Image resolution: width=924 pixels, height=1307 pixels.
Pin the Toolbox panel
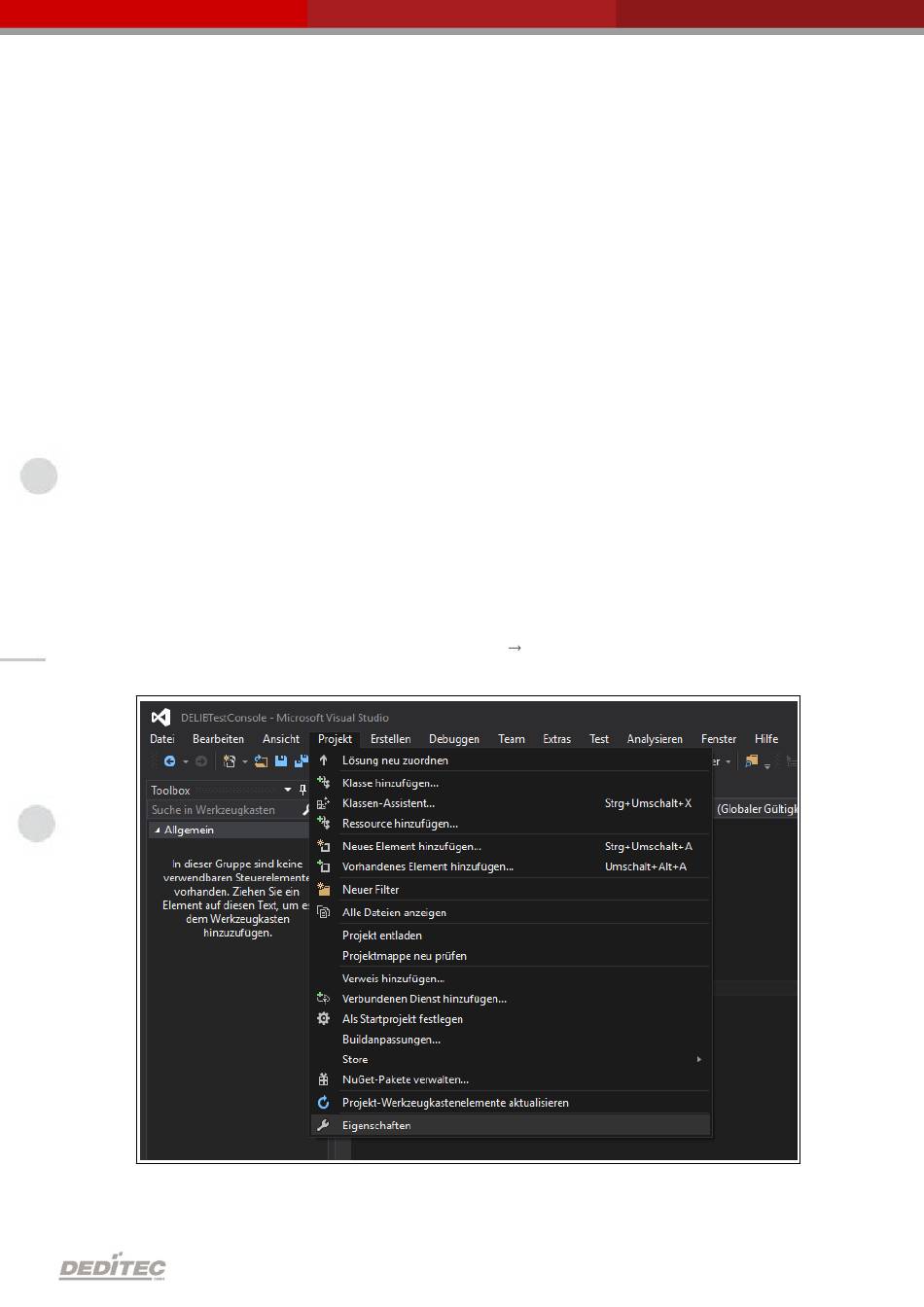[x=302, y=790]
